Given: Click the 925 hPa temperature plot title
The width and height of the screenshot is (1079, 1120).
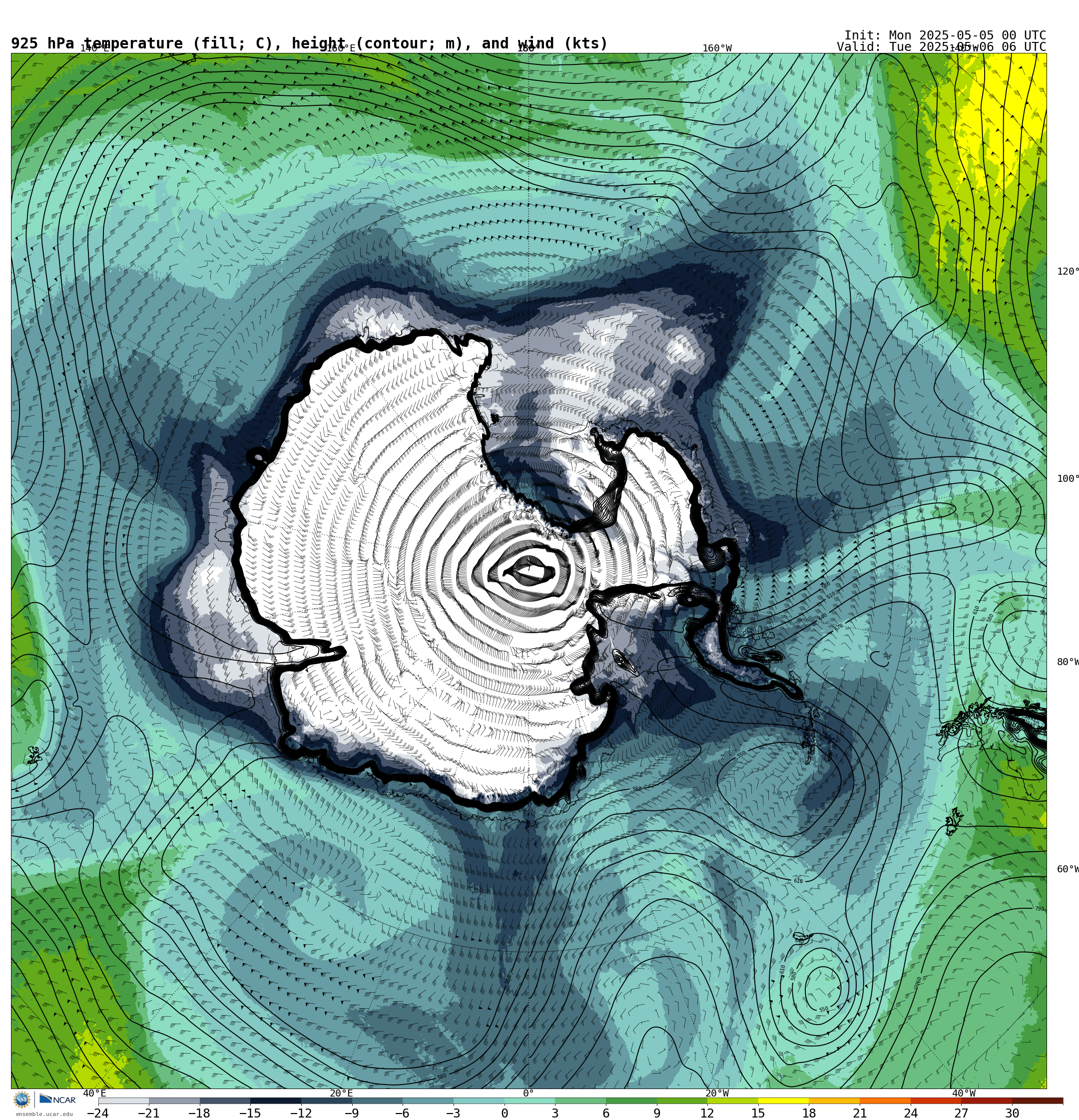Looking at the screenshot, I should pos(309,43).
